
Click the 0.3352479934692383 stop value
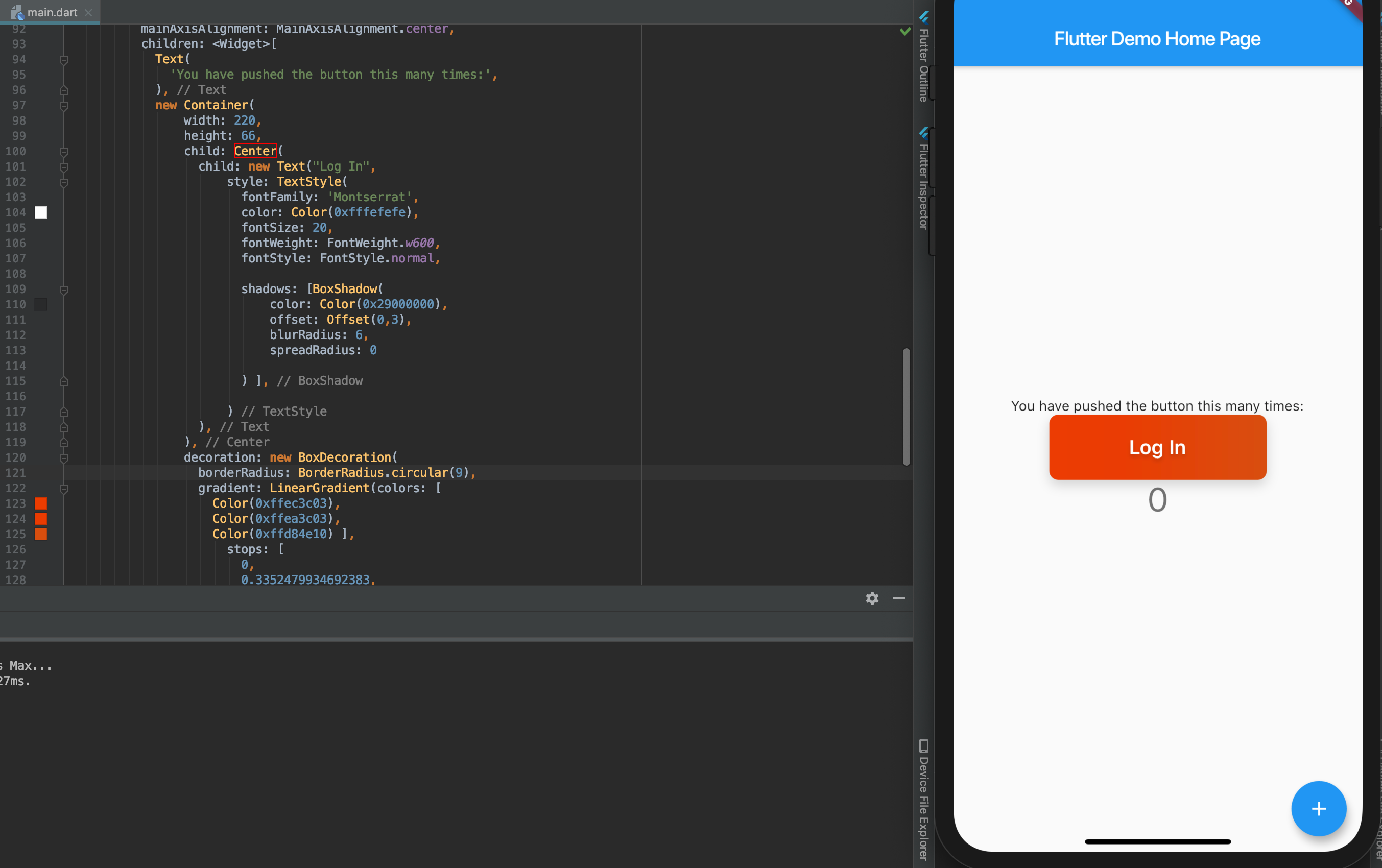(305, 580)
